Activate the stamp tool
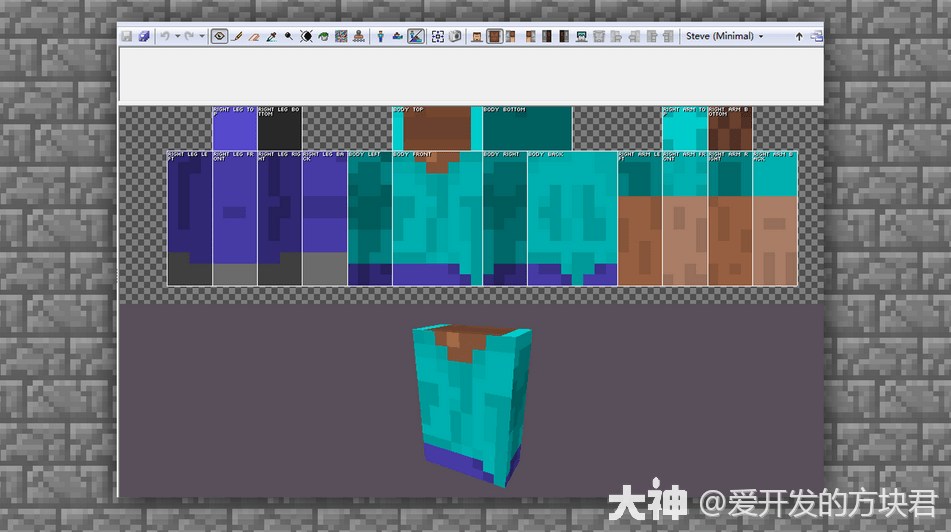 click(358, 36)
